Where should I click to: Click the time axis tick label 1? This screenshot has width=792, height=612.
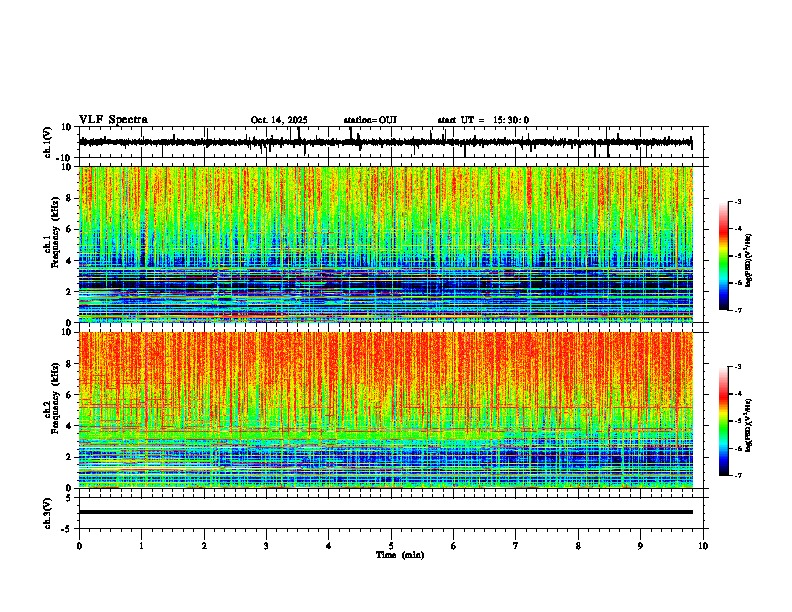tap(141, 546)
